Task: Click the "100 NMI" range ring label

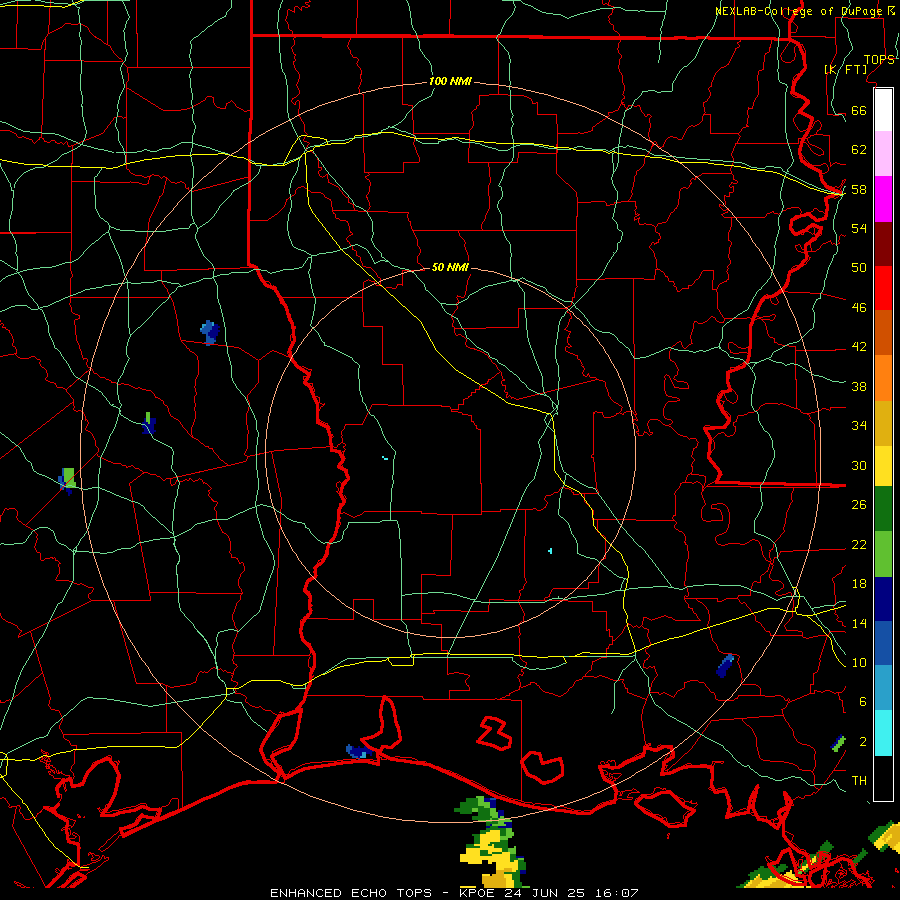Action: pos(450,82)
